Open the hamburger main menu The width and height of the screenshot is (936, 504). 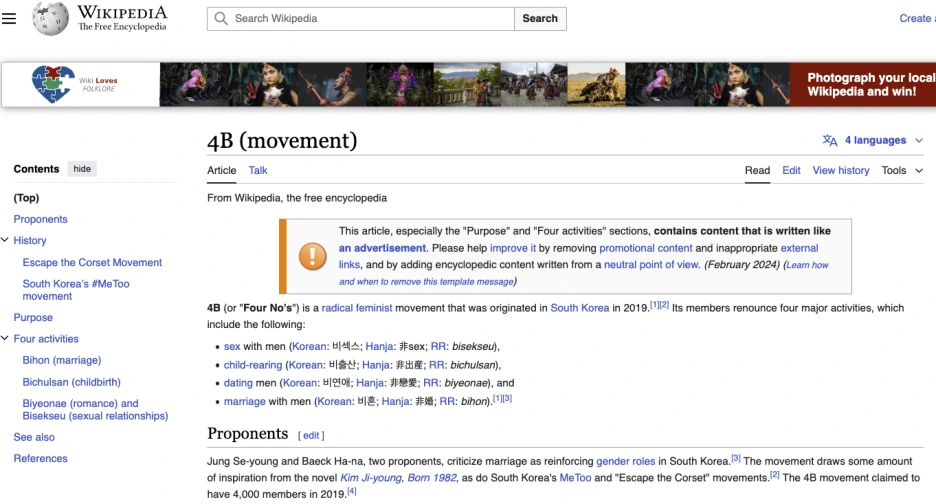click(9, 19)
